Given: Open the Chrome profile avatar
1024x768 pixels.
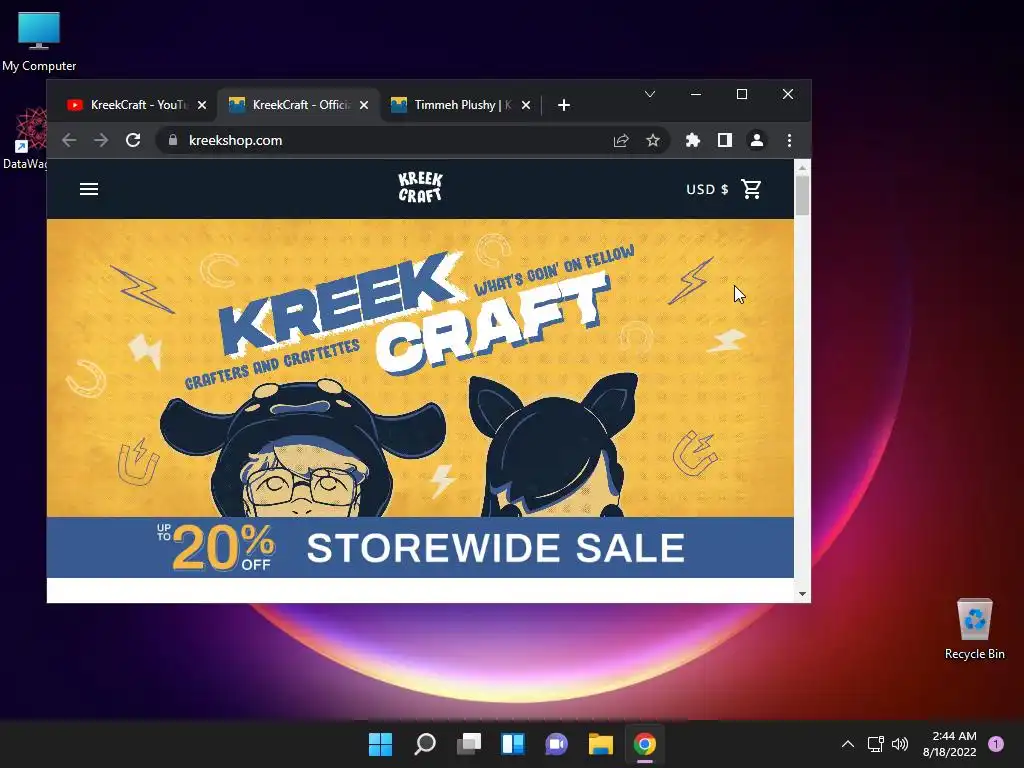Looking at the screenshot, I should coord(757,140).
